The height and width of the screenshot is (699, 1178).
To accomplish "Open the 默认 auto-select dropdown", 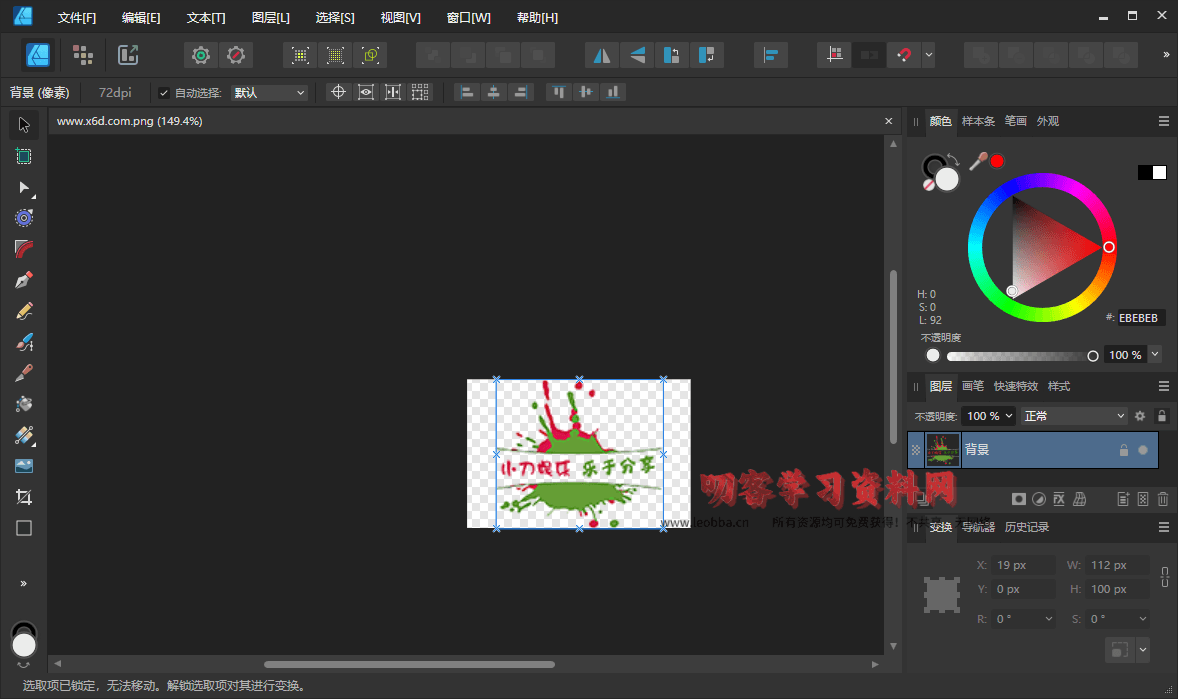I will 269,93.
